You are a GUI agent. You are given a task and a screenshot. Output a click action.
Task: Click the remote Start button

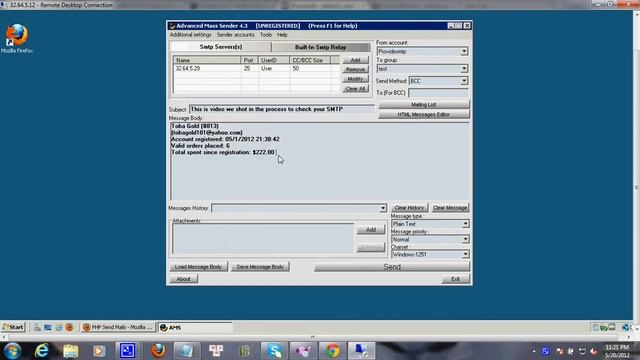click(x=13, y=327)
